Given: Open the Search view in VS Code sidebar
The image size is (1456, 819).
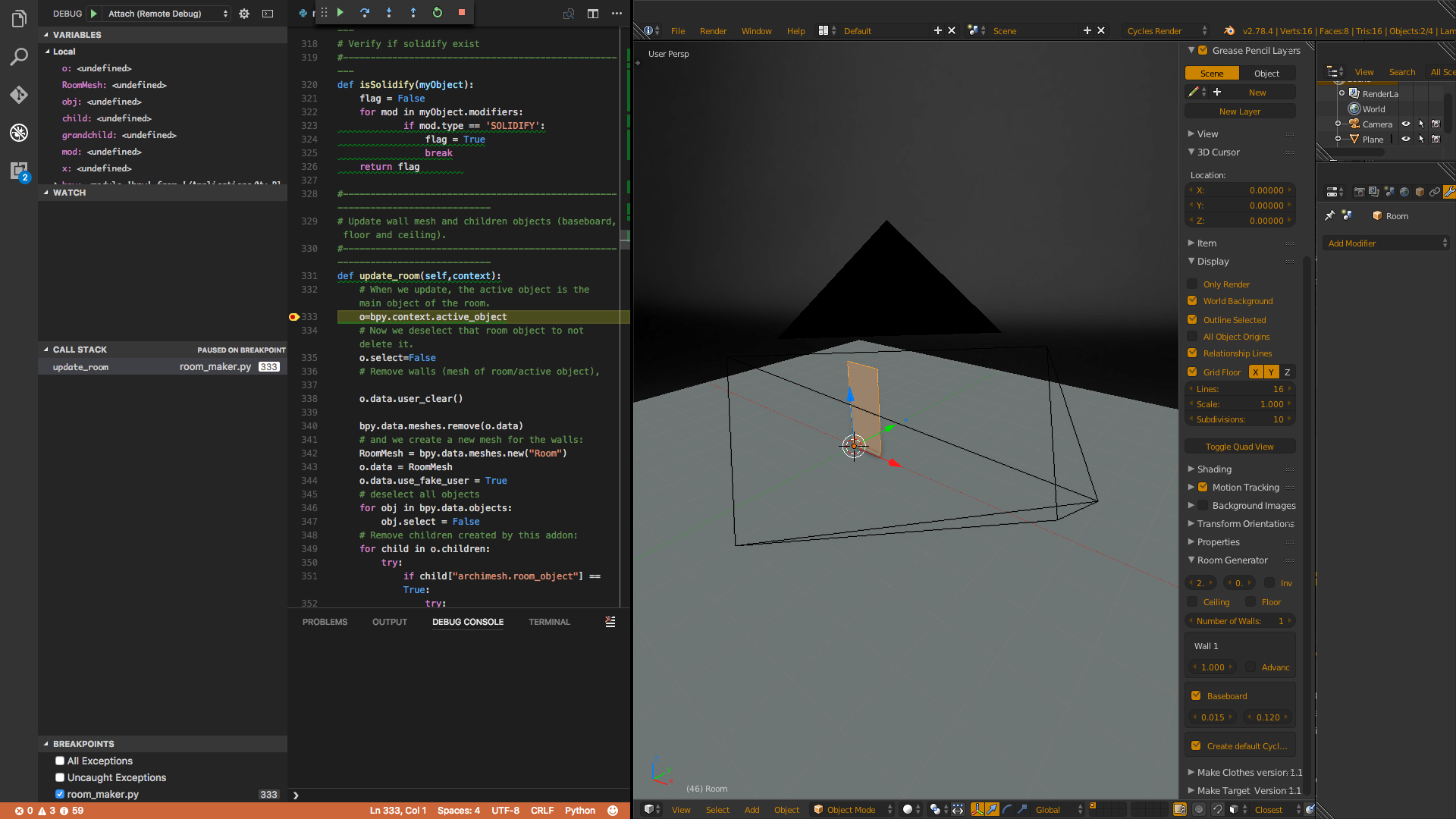Looking at the screenshot, I should 19,57.
